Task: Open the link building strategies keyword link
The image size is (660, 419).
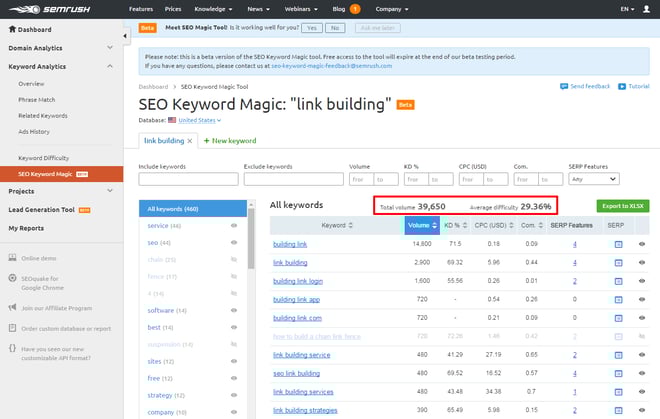Action: click(x=305, y=410)
